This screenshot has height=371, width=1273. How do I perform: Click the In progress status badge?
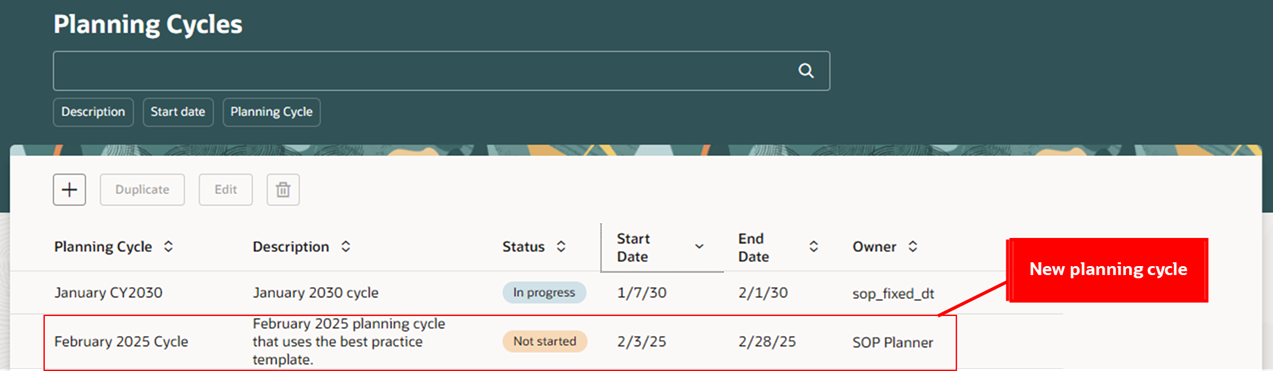pos(544,293)
